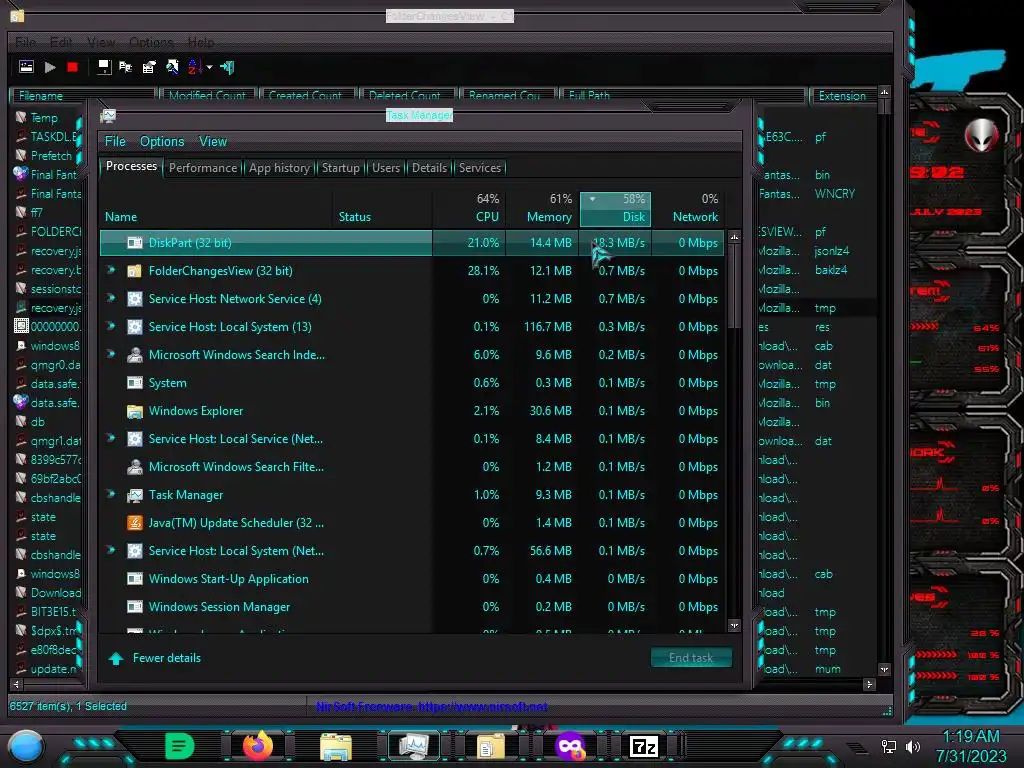Screen dimensions: 1024x768
Task: Switch to the Services tab
Action: tap(480, 168)
